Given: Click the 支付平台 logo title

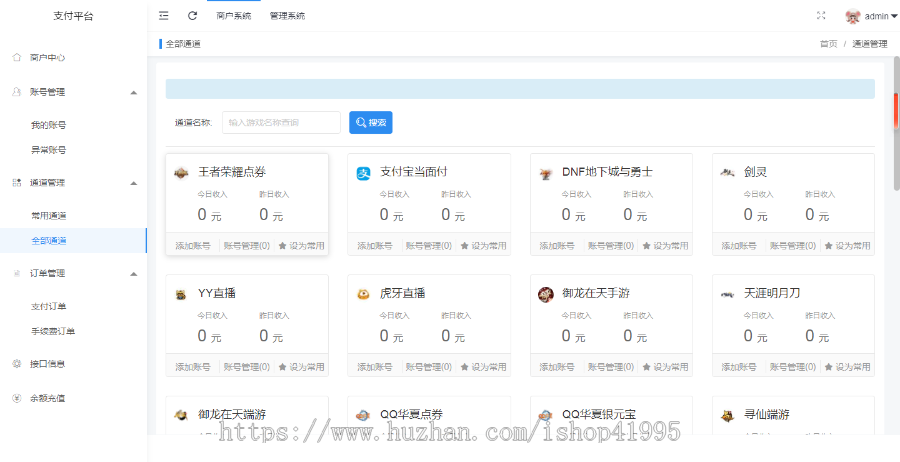Looking at the screenshot, I should [73, 16].
